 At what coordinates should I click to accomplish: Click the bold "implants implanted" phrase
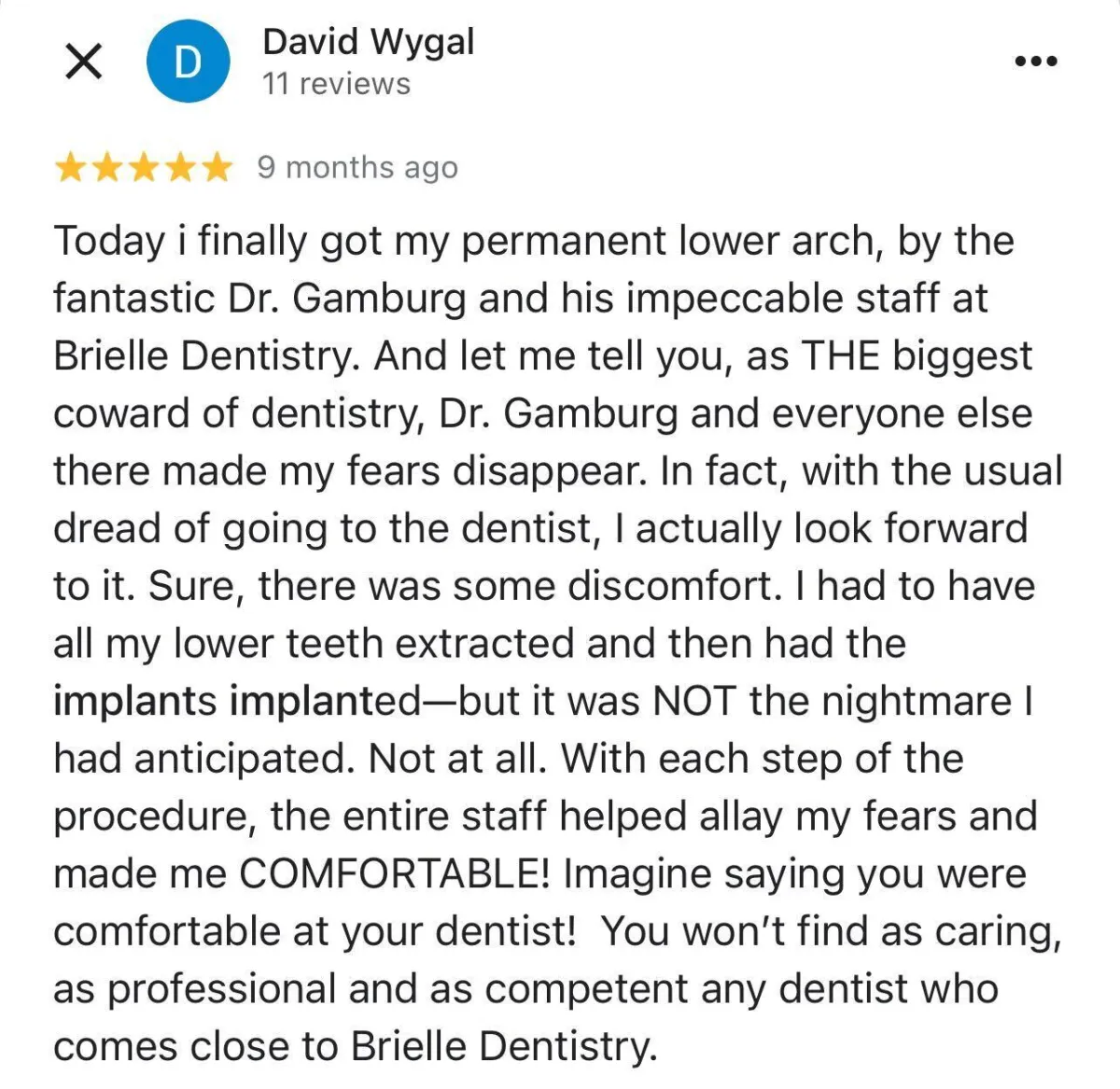[239, 702]
